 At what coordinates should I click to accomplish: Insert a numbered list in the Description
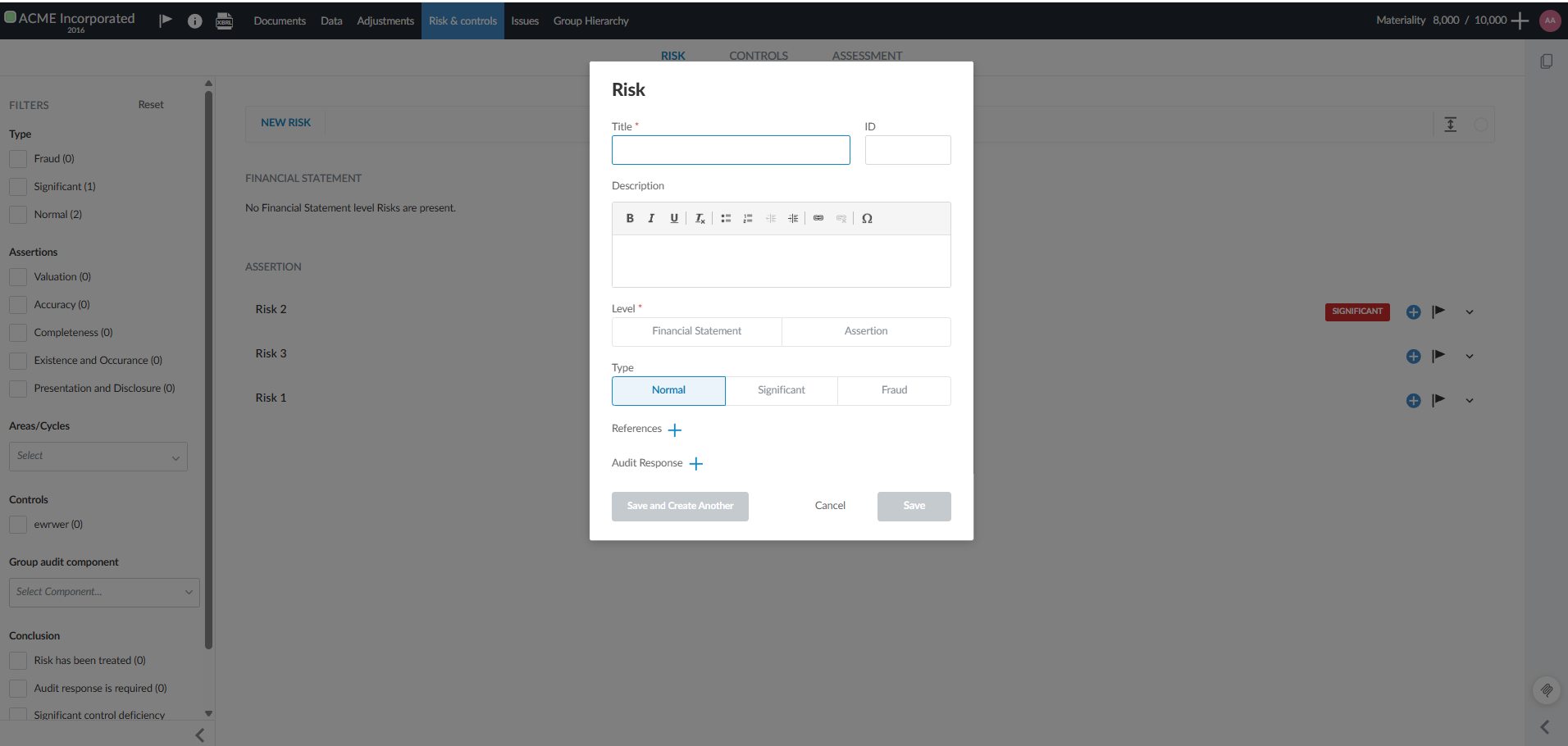(748, 218)
